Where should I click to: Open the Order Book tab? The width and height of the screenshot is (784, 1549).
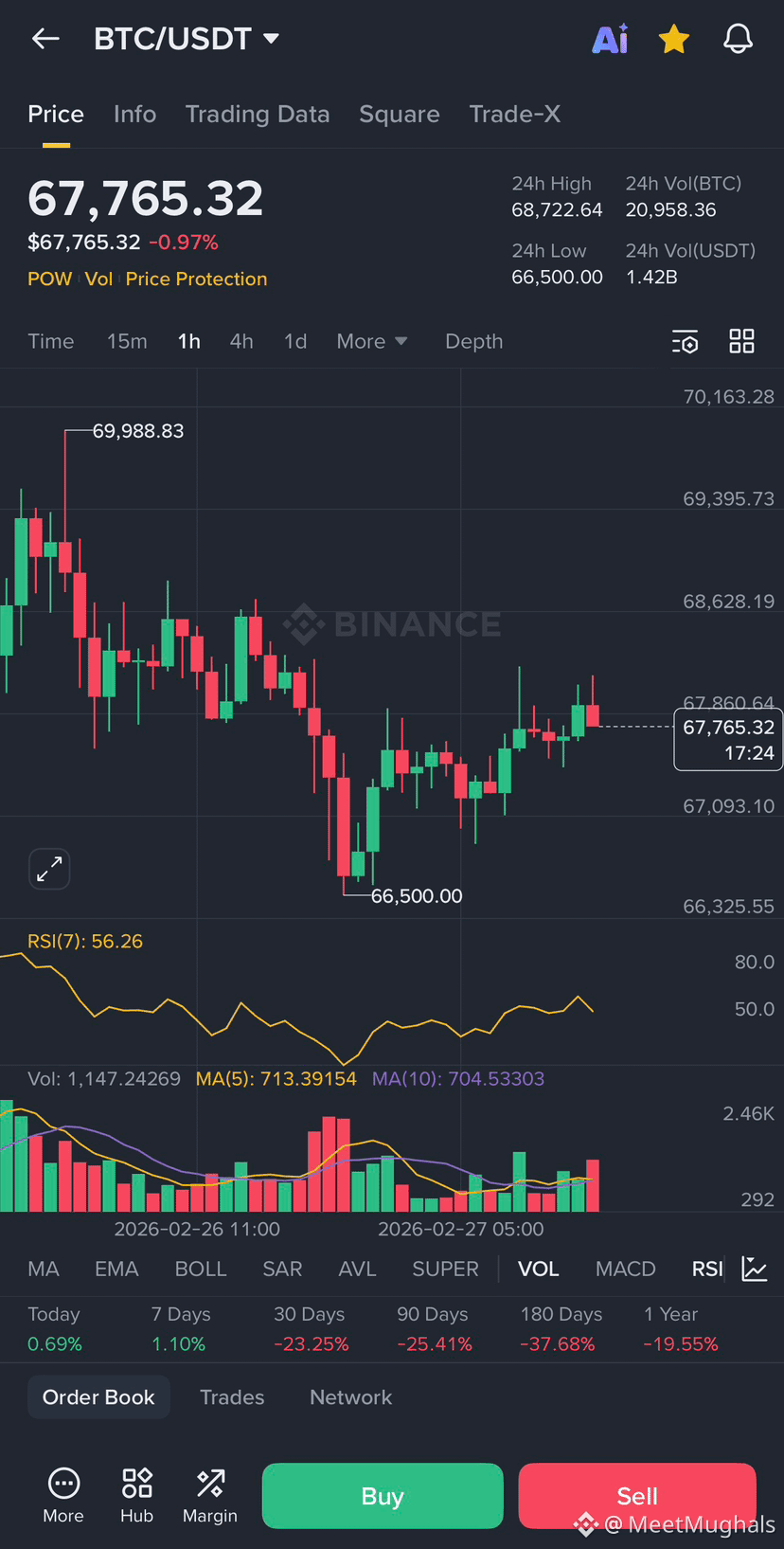tap(98, 1397)
